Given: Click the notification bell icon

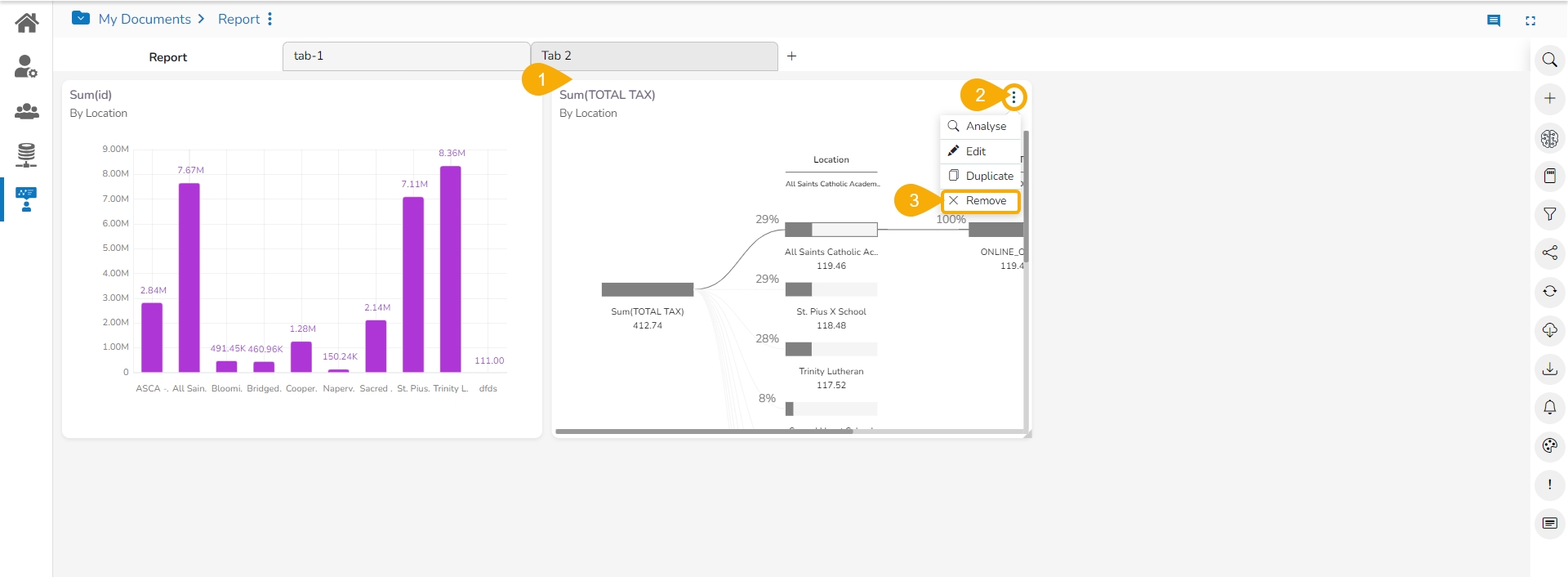Looking at the screenshot, I should tap(1549, 407).
